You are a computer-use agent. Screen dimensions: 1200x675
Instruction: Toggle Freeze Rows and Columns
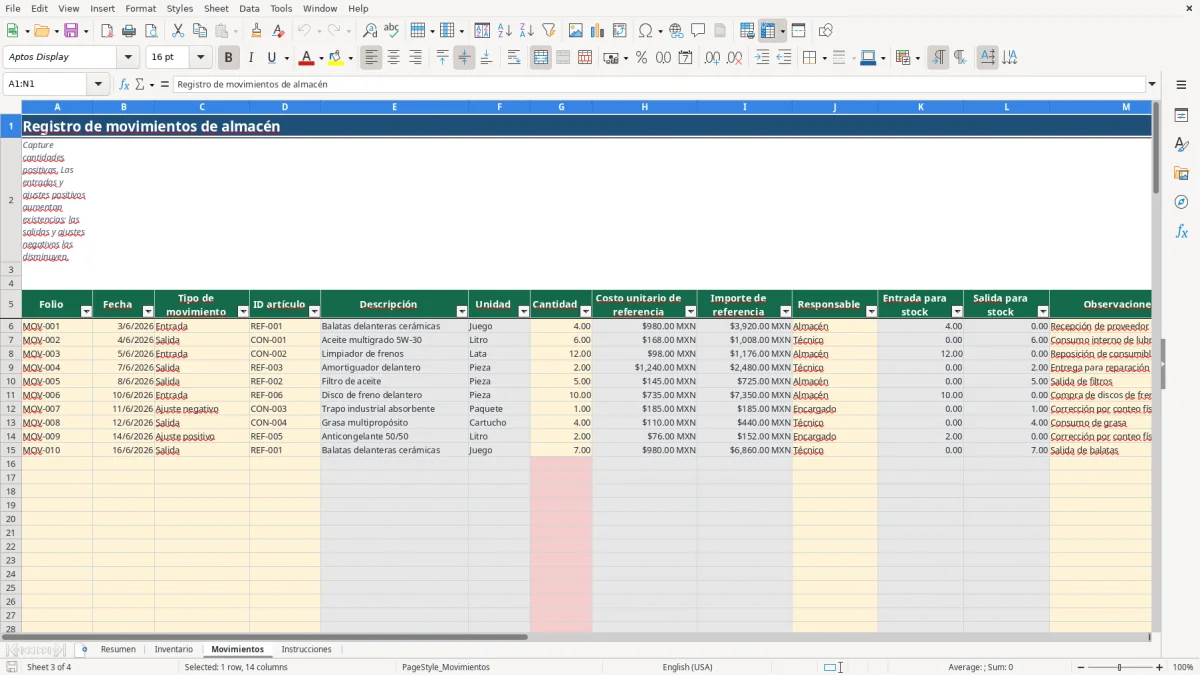pos(768,31)
